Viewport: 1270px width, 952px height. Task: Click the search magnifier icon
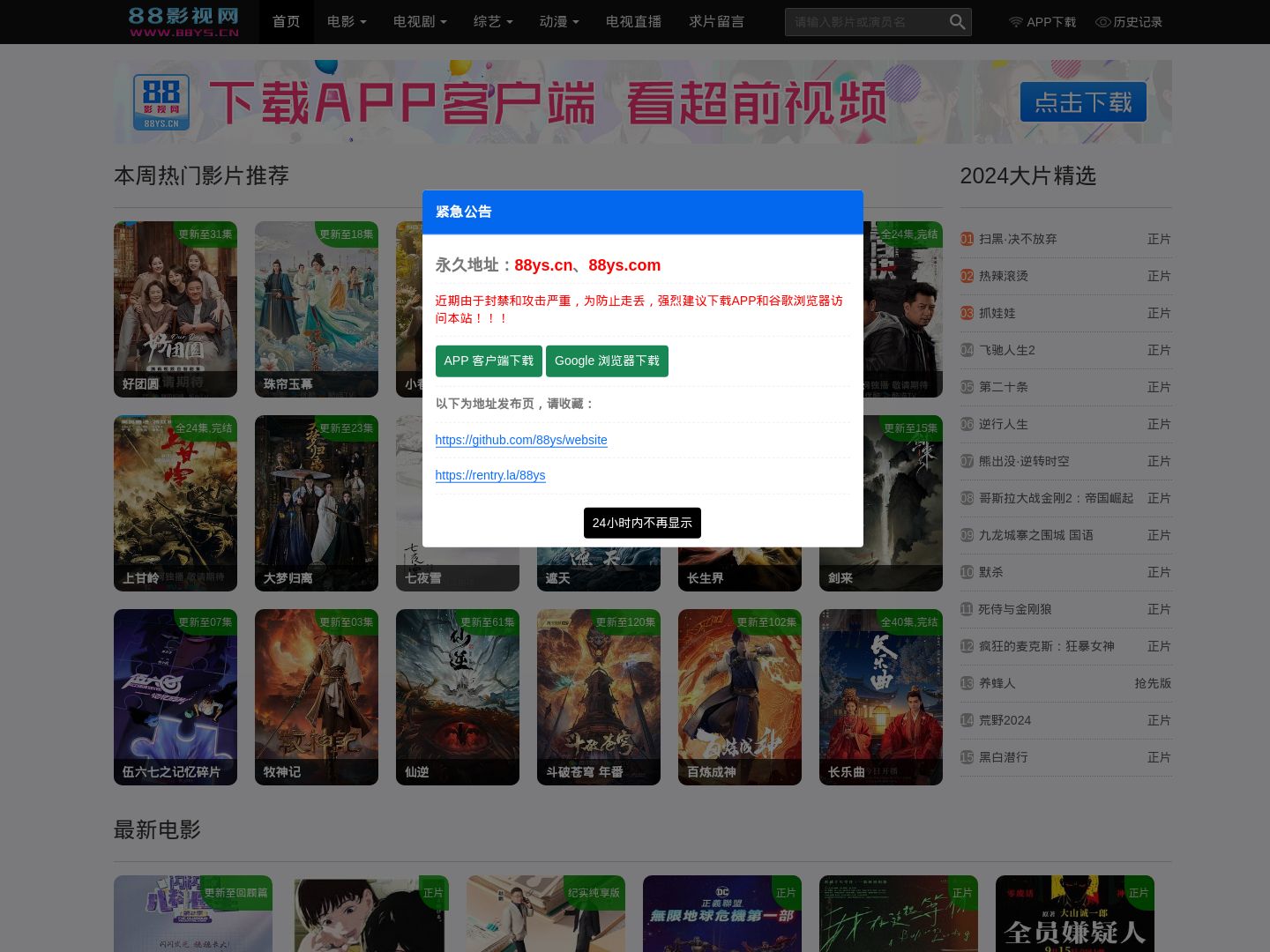click(x=957, y=22)
